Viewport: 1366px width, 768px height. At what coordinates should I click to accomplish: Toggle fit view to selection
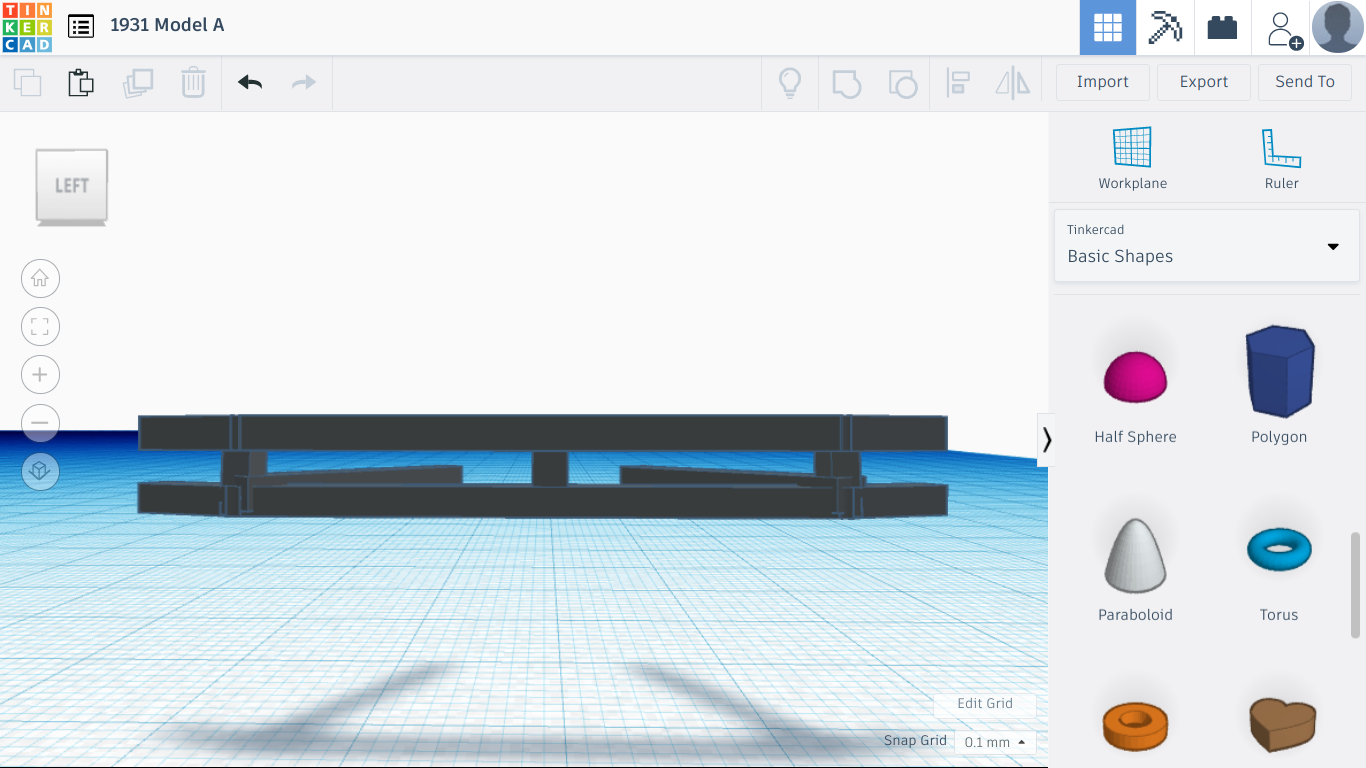pyautogui.click(x=40, y=326)
